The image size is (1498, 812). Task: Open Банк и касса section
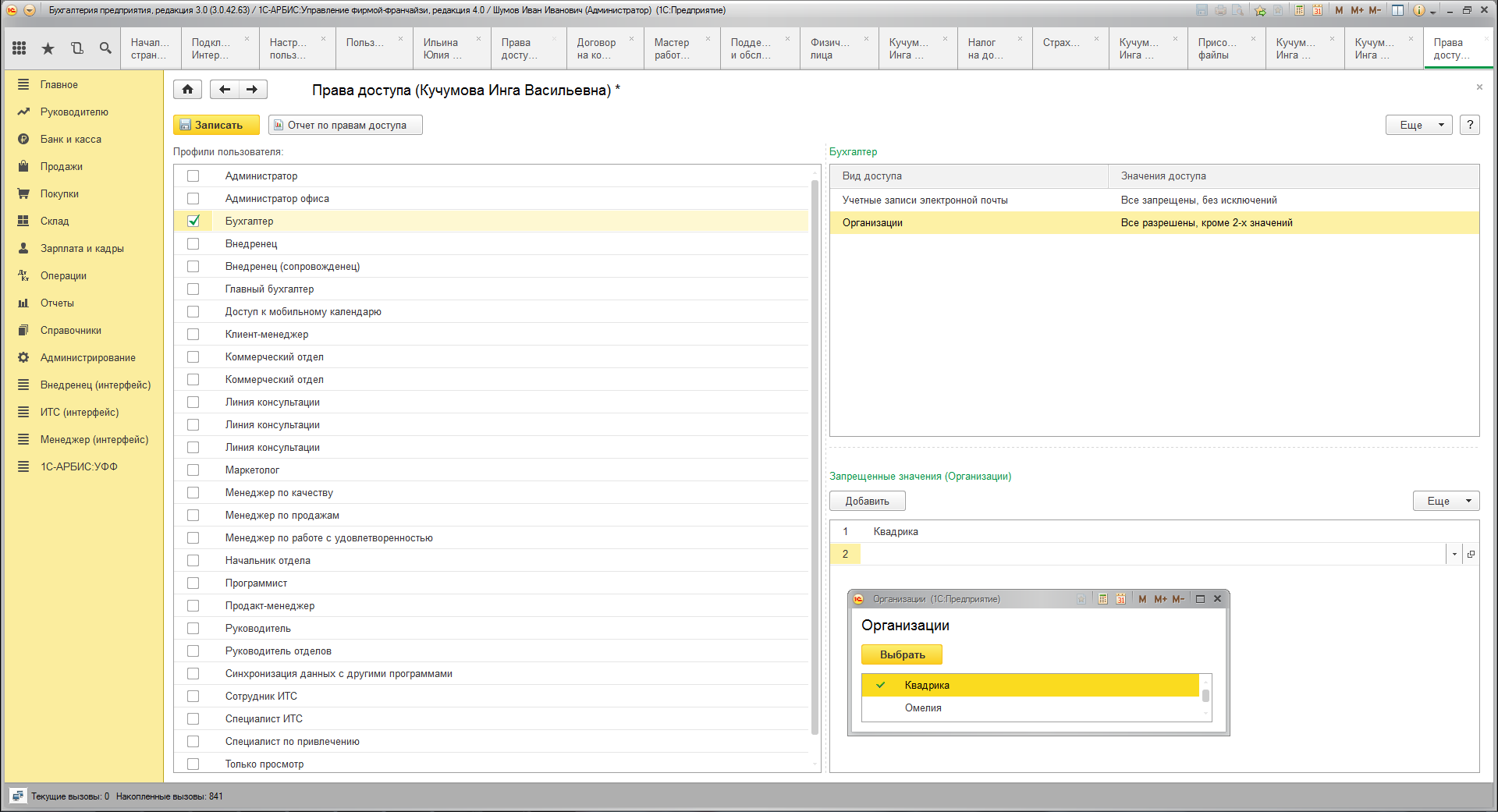(71, 139)
